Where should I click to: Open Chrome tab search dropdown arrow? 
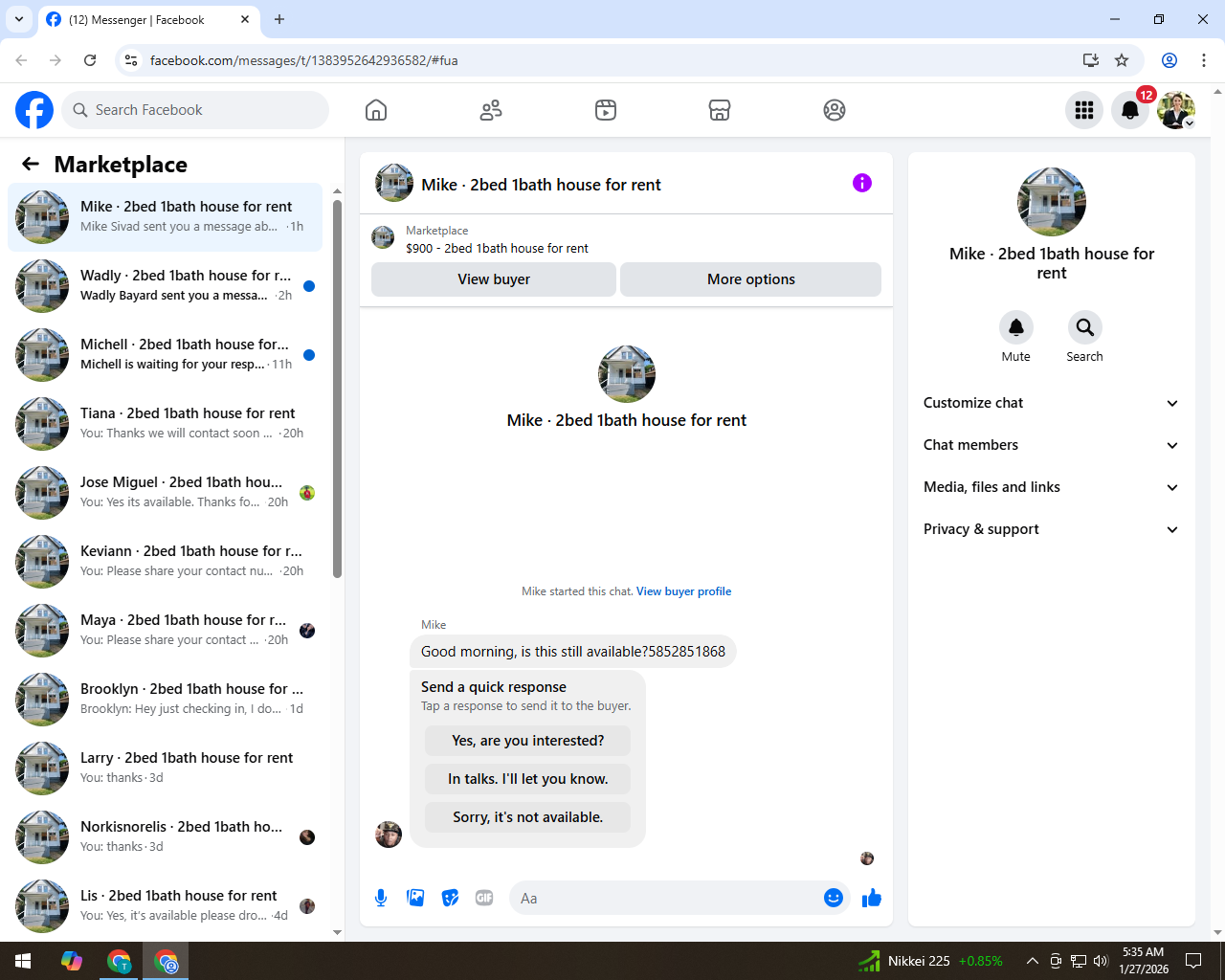click(19, 19)
